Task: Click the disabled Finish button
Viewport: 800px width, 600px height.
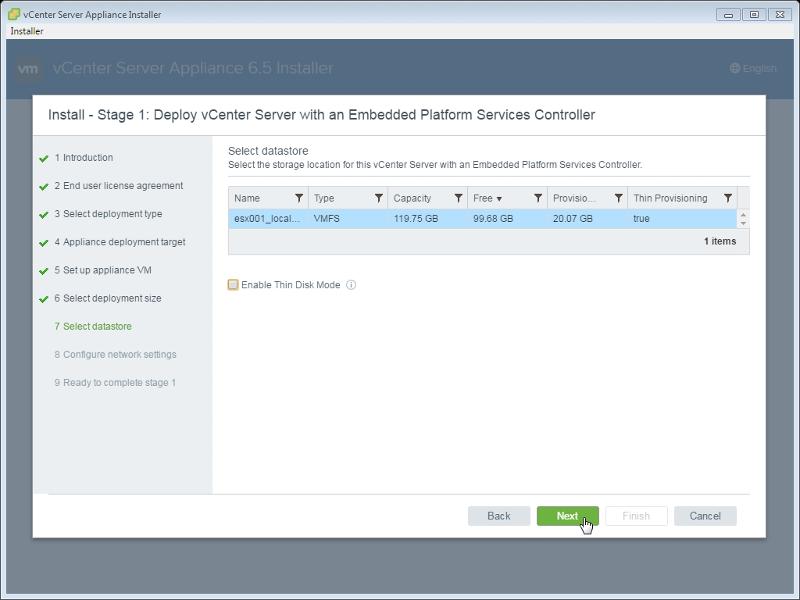Action: [636, 516]
